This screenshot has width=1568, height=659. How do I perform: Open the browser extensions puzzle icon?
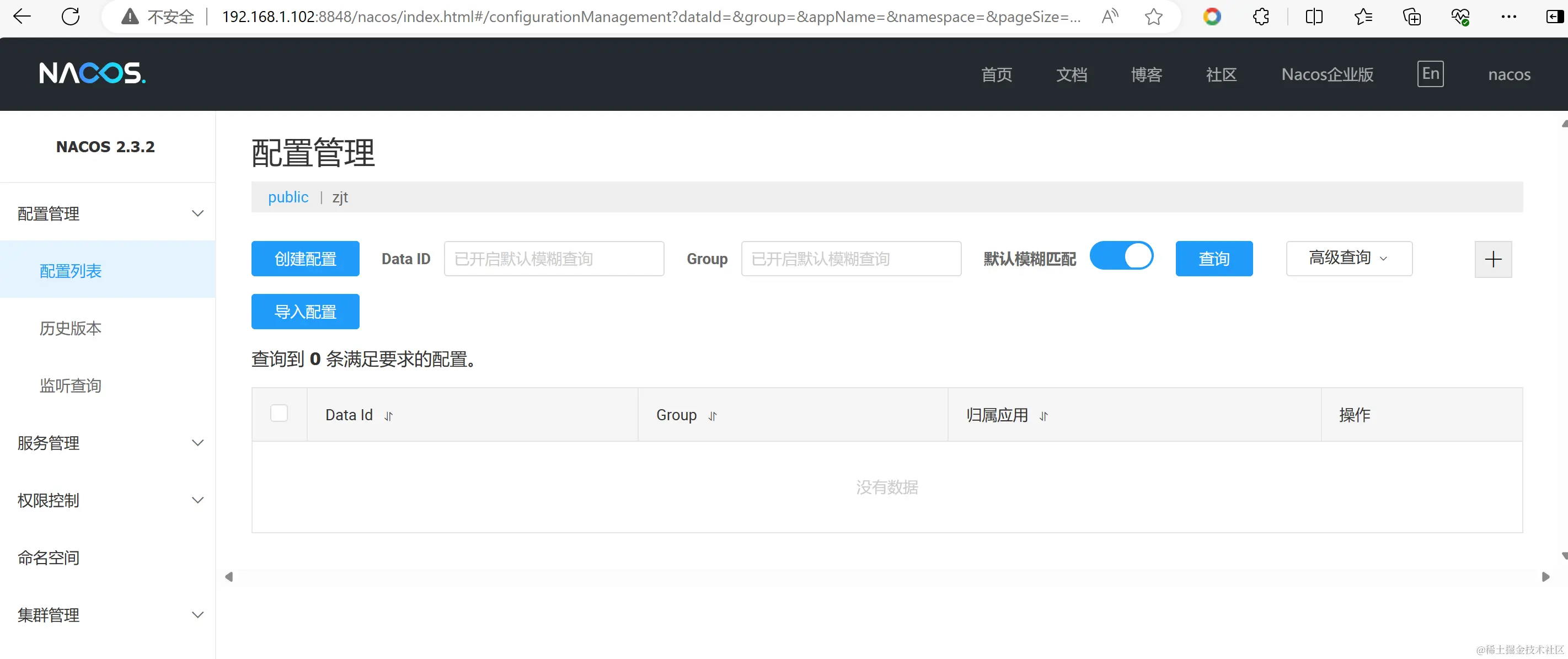click(x=1261, y=17)
